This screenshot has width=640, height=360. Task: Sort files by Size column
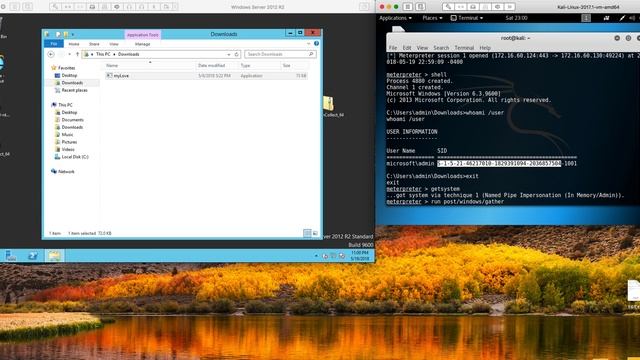click(287, 65)
